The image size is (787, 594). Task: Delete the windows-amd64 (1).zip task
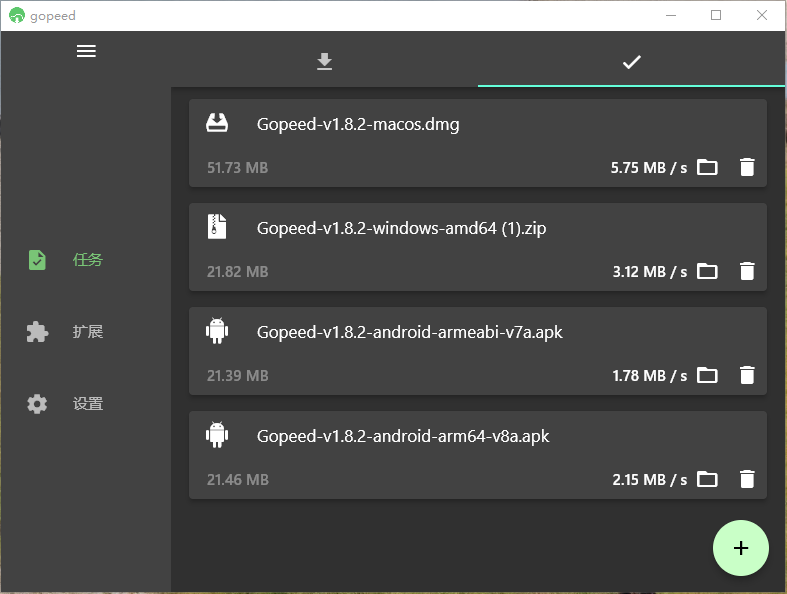pos(746,271)
